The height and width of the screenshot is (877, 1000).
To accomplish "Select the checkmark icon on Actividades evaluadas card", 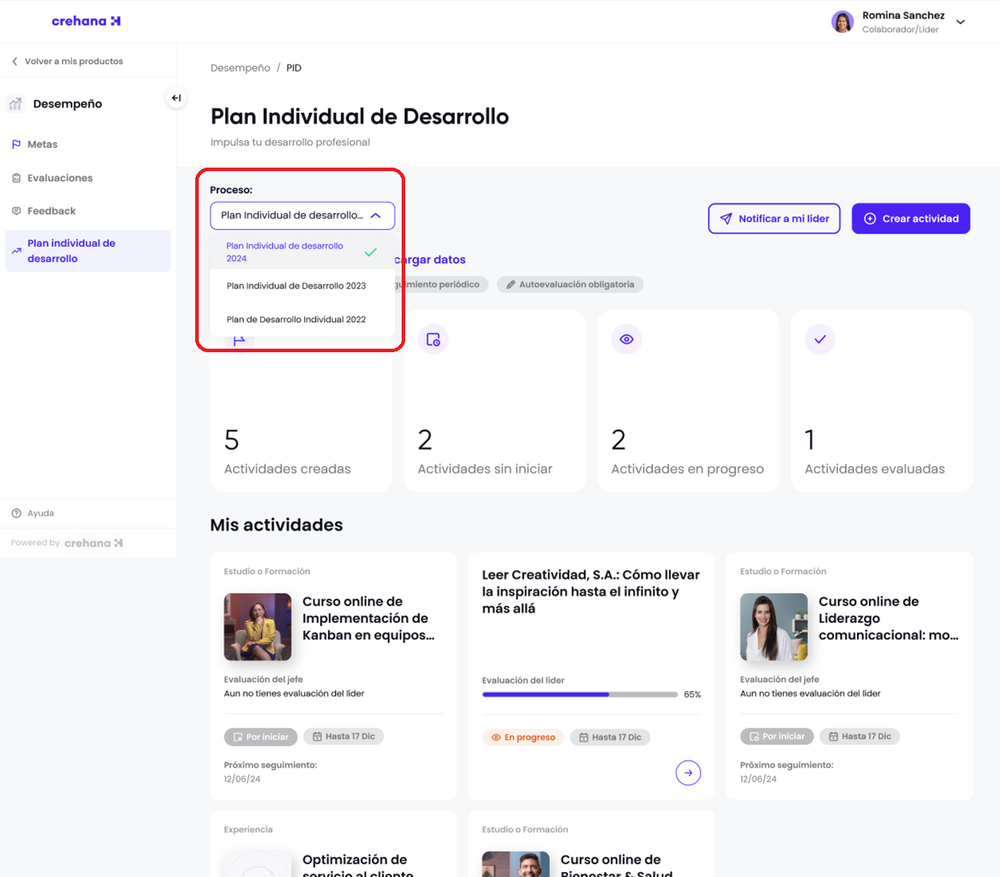I will tap(820, 339).
